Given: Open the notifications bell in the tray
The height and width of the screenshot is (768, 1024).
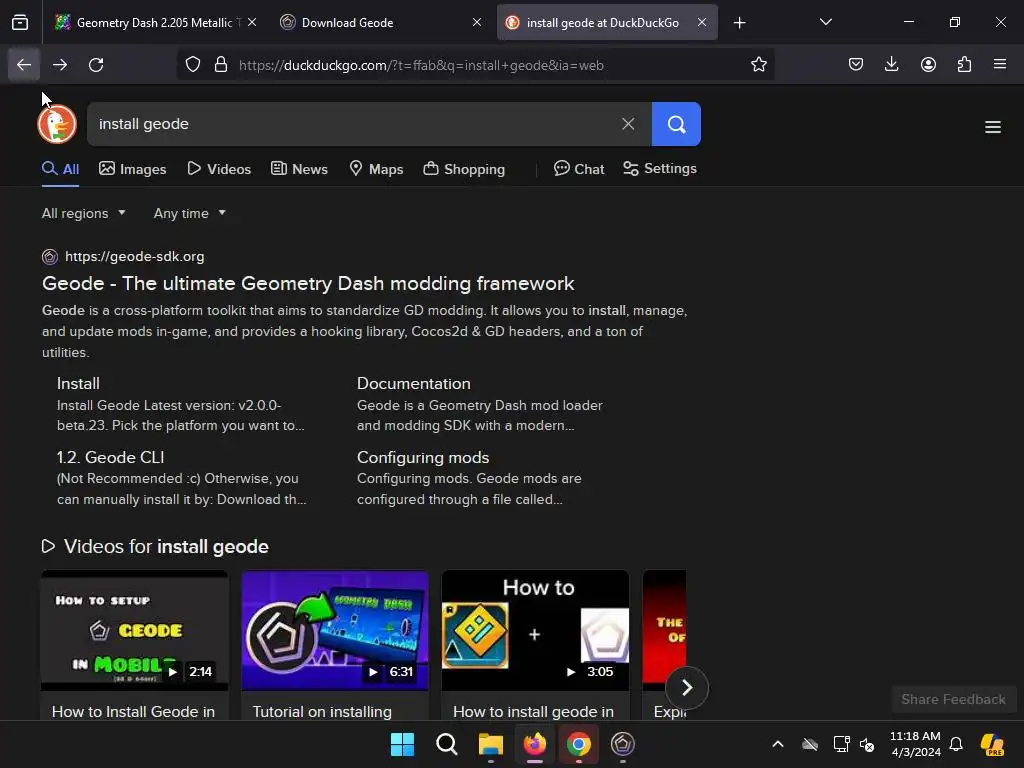Looking at the screenshot, I should pos(955,744).
